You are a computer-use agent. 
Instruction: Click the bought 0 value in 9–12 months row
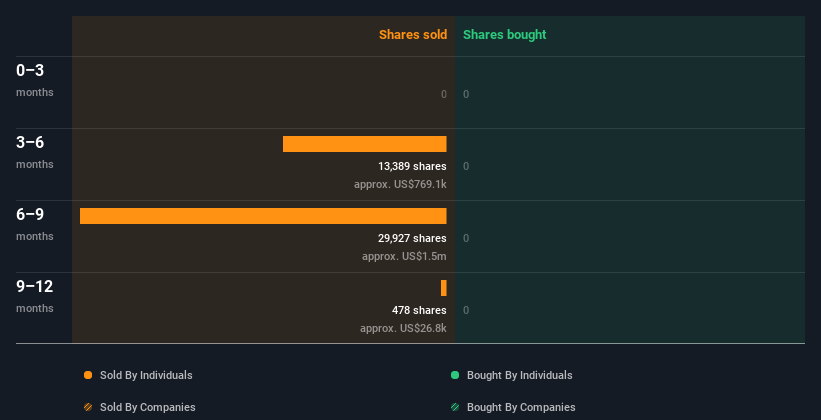(x=466, y=310)
